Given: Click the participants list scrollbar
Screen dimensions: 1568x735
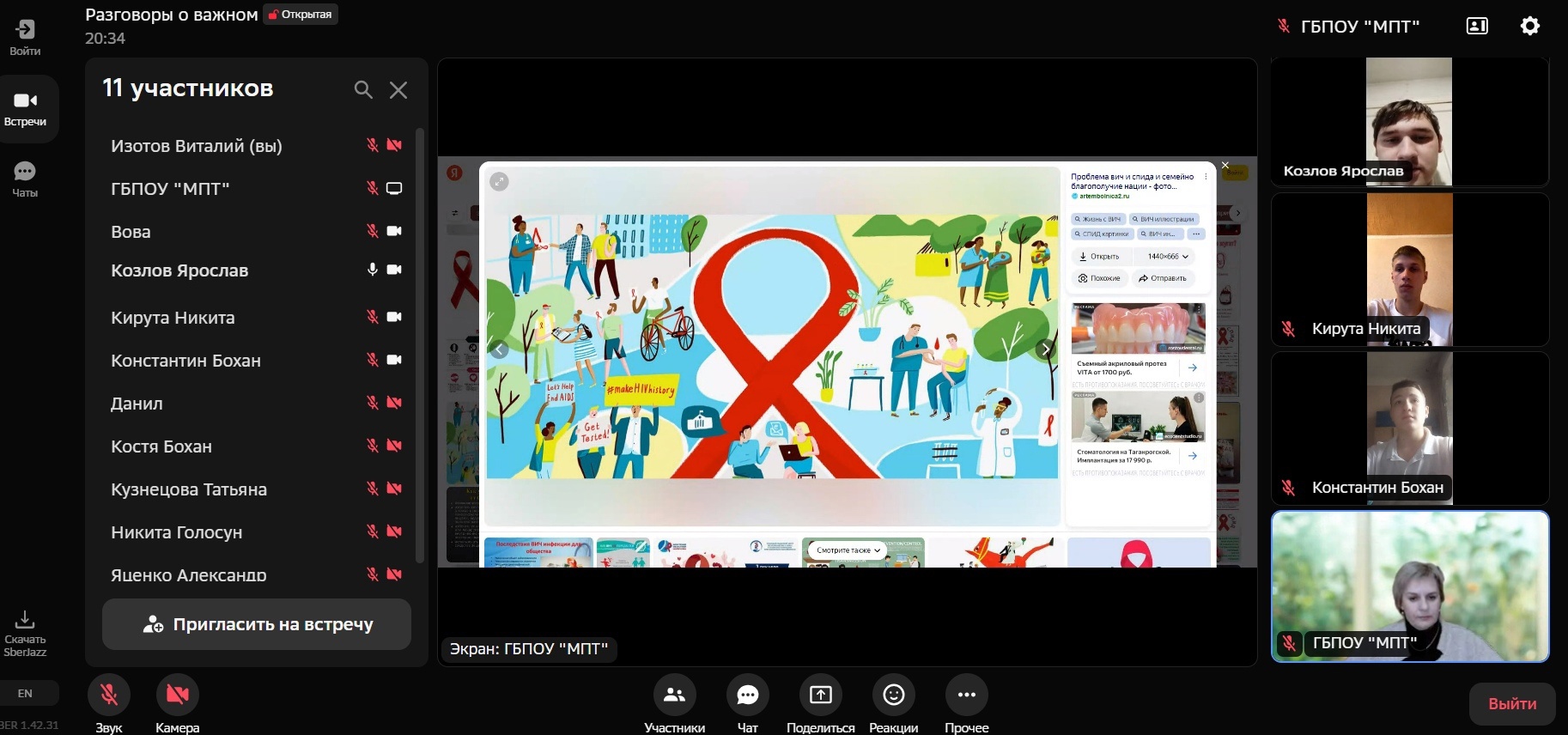Looking at the screenshot, I should click(x=419, y=345).
